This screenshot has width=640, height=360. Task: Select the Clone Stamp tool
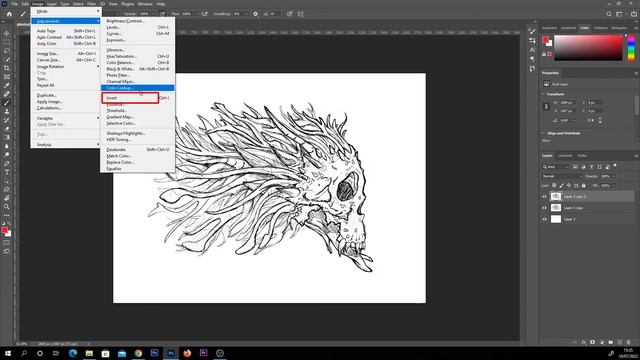(x=7, y=111)
